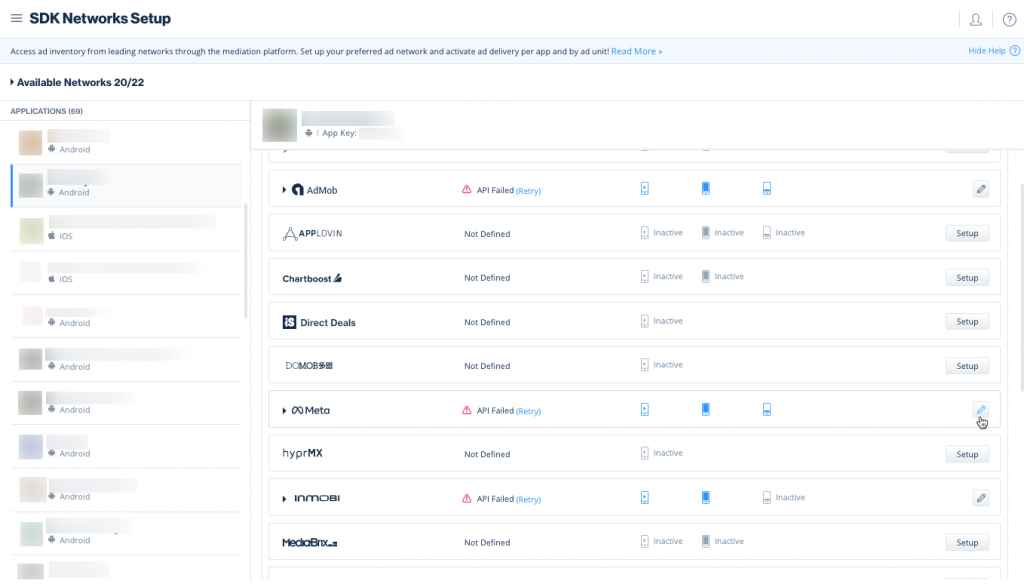Select the first iOS application in list

pyautogui.click(x=125, y=229)
